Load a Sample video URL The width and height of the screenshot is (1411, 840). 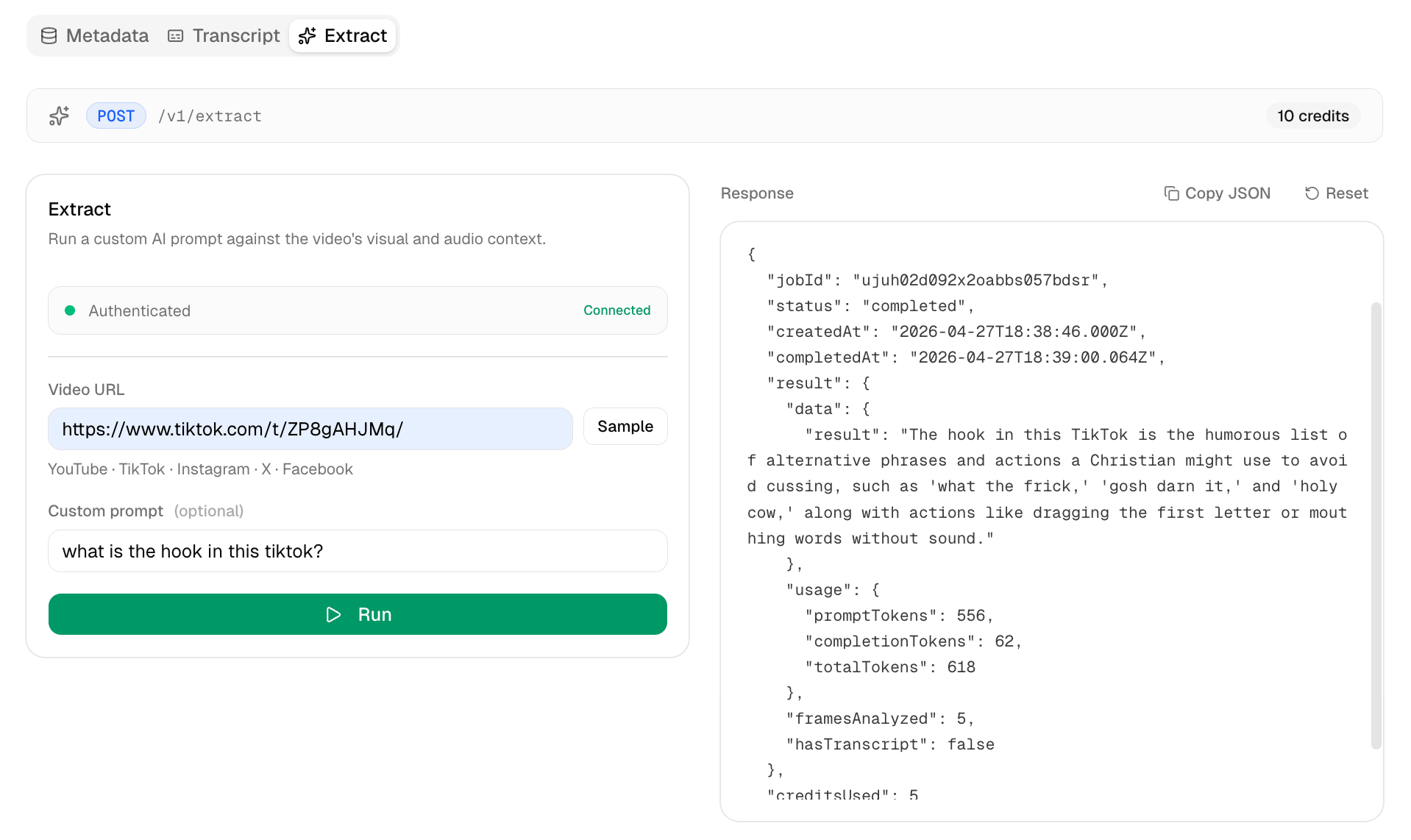[x=625, y=427]
